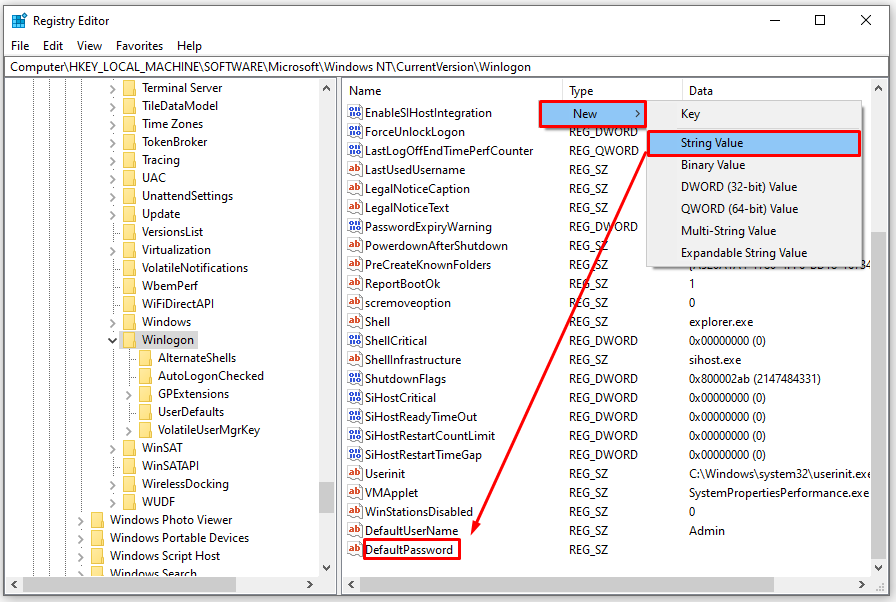This screenshot has height=602, width=896.
Task: Click the string icon beside PowerdownAfterShutdown
Action: click(354, 245)
